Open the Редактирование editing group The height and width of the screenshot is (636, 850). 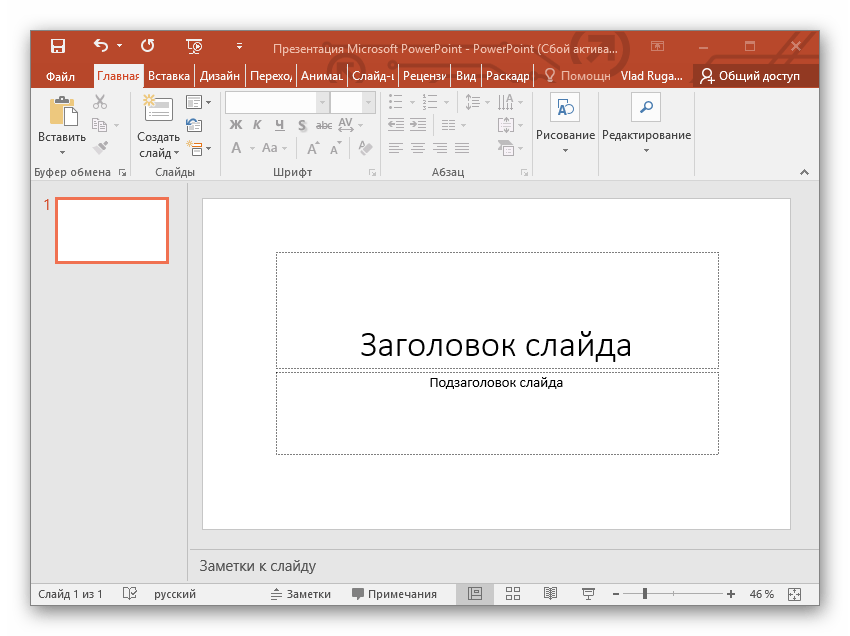(x=646, y=124)
